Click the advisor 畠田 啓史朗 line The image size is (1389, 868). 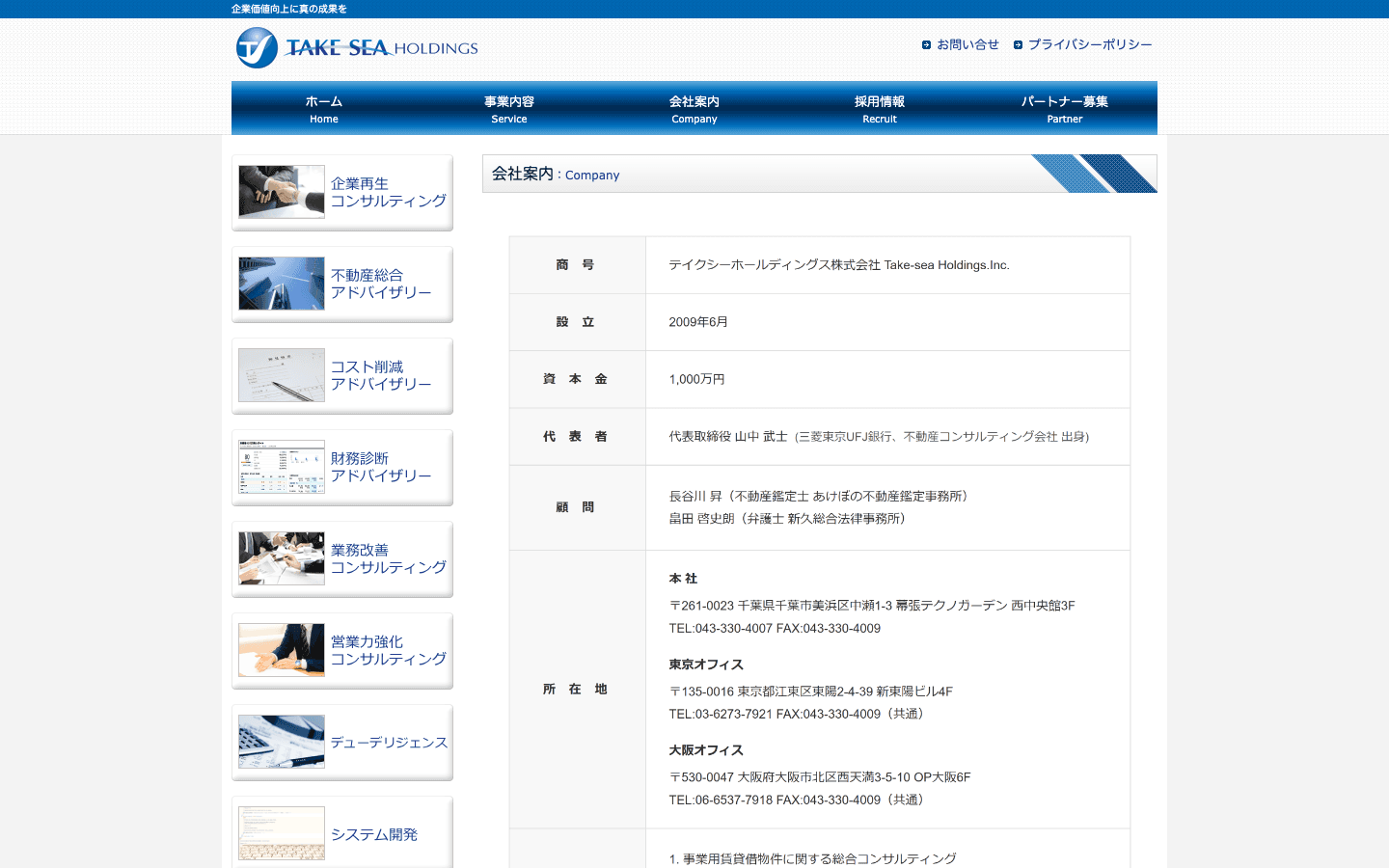[787, 519]
